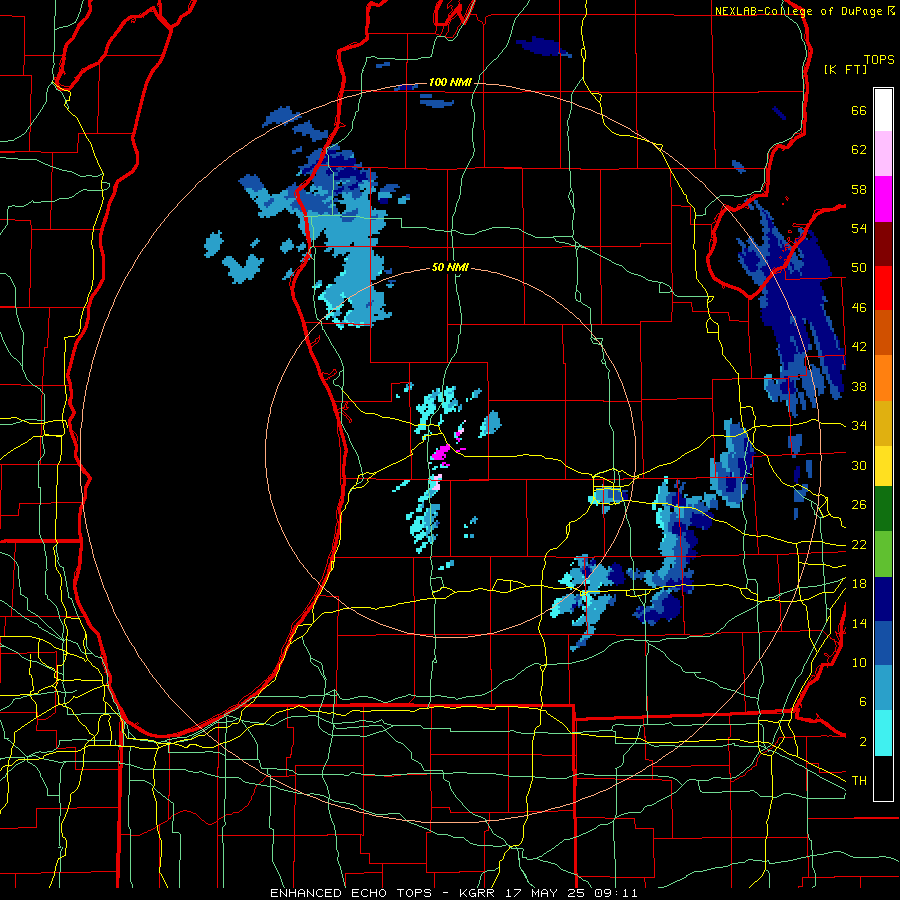Viewport: 900px width, 900px height.
Task: Click the yellow 34 kft legend swatch
Action: click(x=883, y=466)
